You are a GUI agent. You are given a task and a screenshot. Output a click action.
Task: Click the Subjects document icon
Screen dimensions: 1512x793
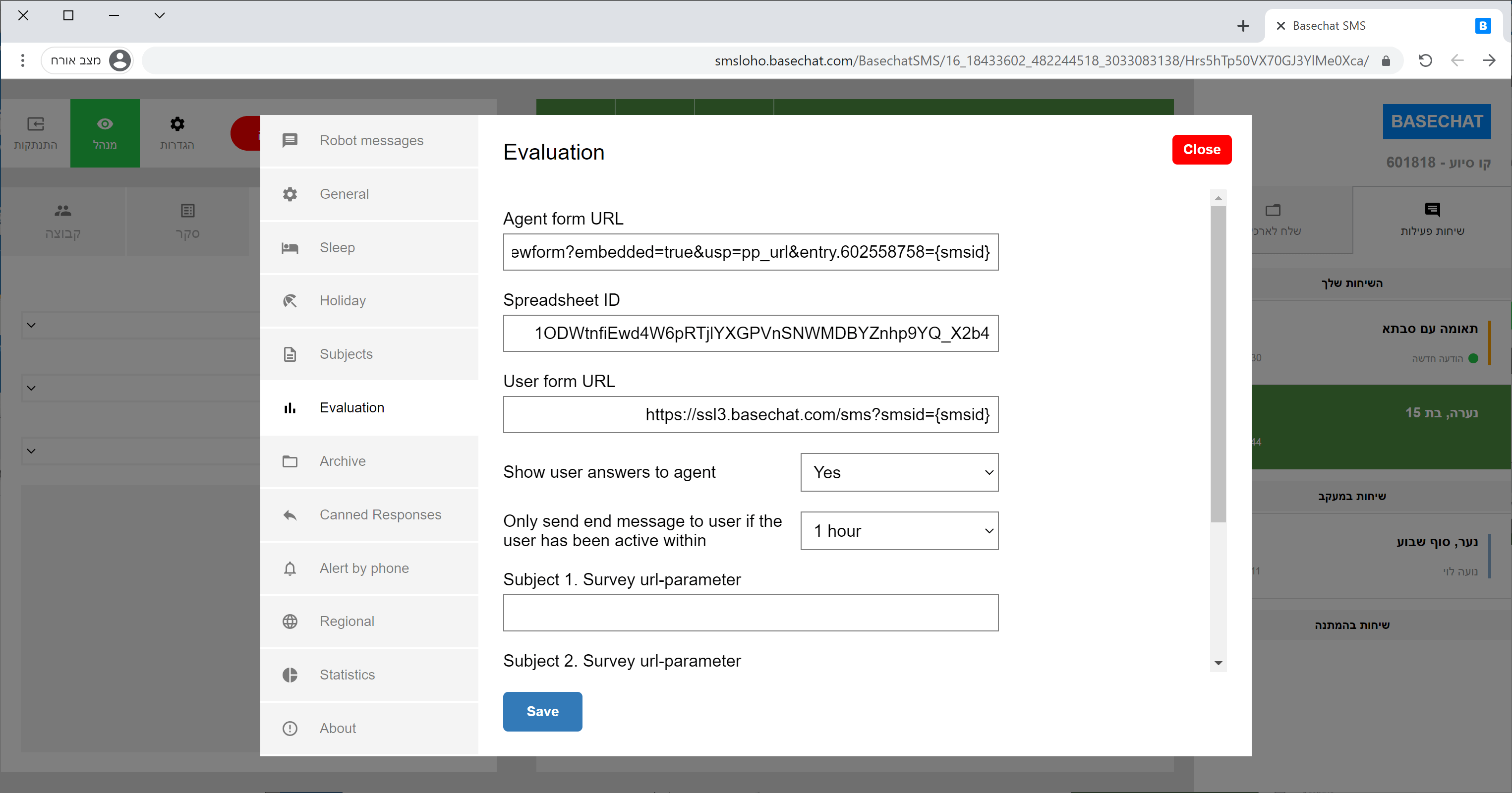(x=290, y=354)
